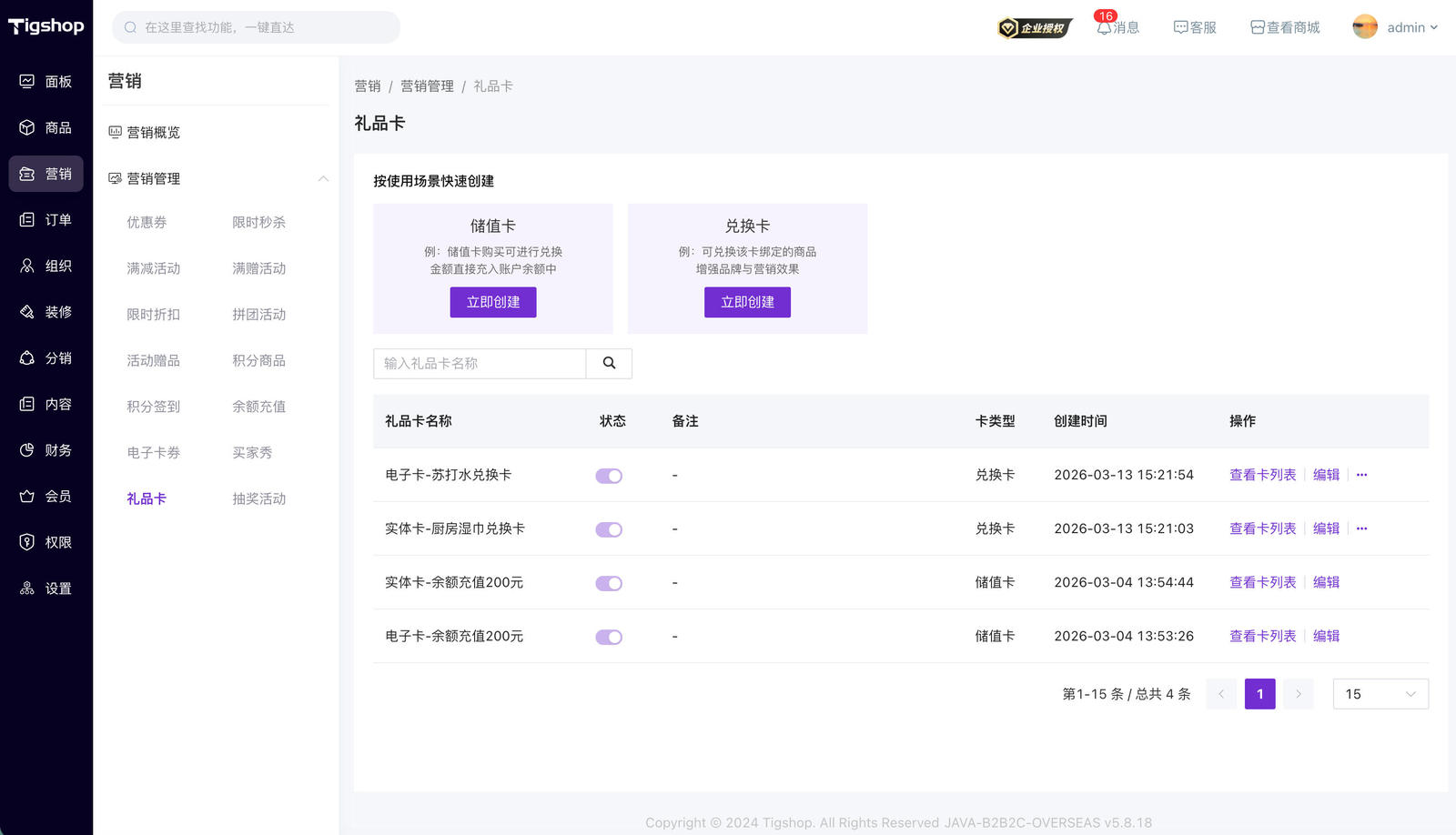Click the 查看商城 view mall icon

[x=1283, y=27]
